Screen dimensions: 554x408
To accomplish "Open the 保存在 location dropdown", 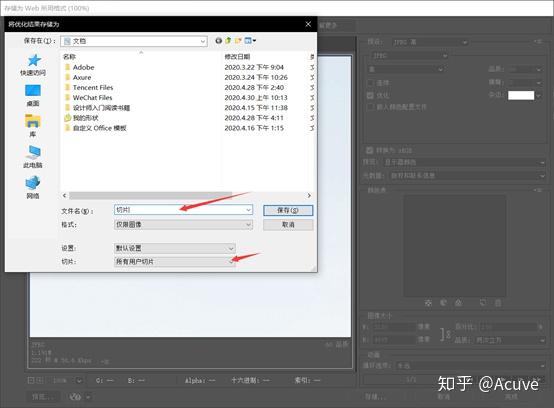I will (134, 41).
